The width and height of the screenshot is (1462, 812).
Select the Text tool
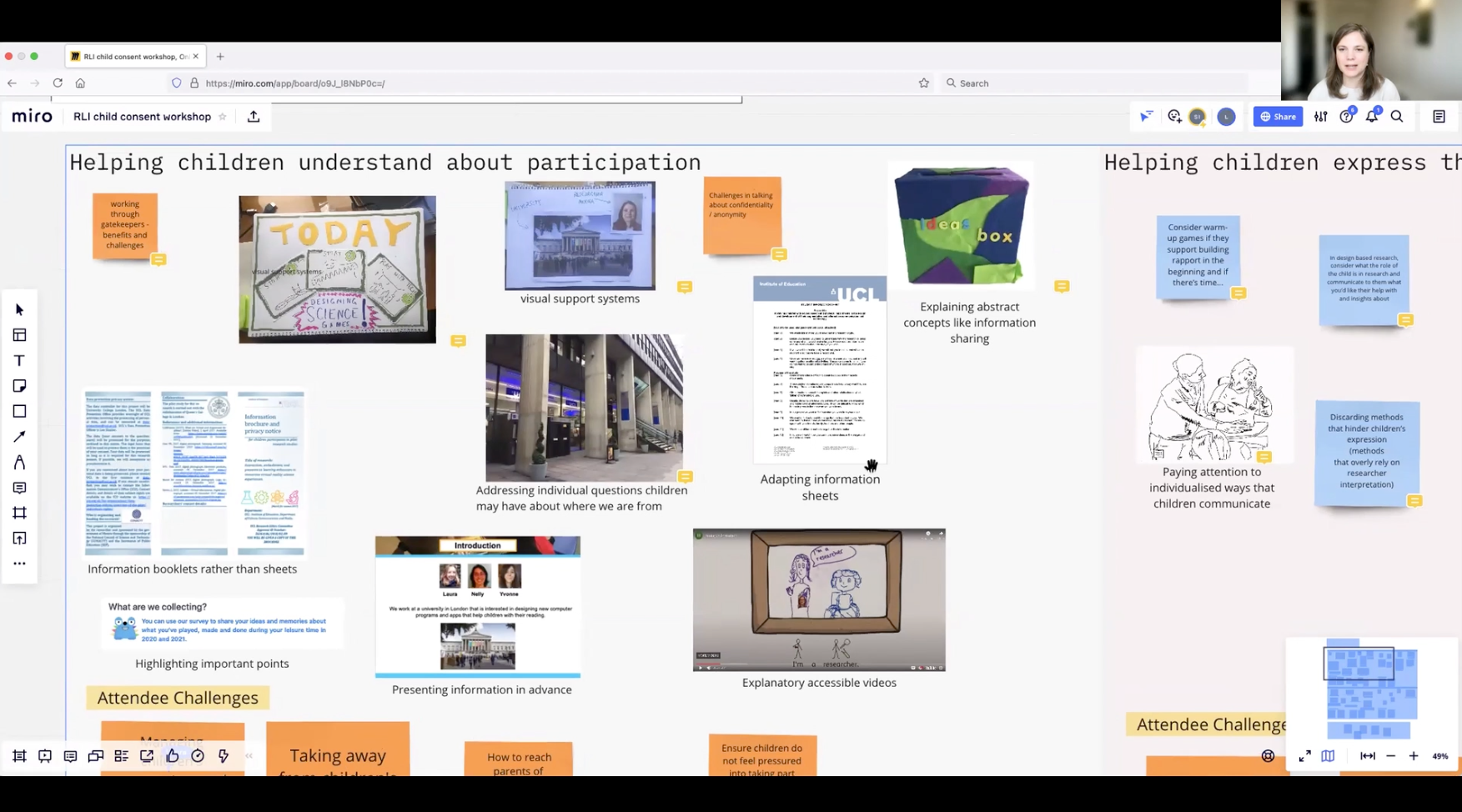coord(19,360)
